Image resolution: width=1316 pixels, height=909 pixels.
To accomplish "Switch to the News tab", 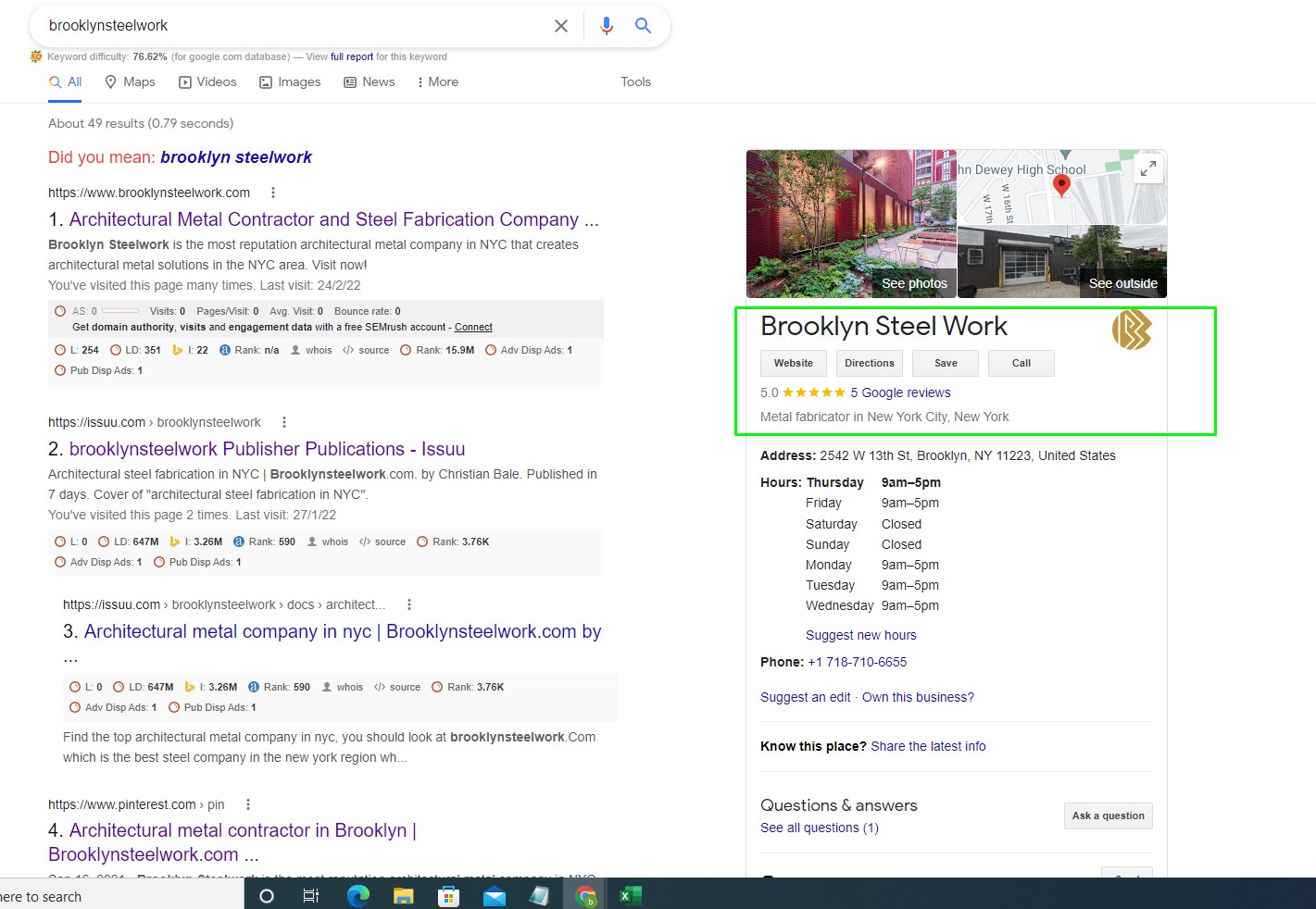I will coord(370,81).
